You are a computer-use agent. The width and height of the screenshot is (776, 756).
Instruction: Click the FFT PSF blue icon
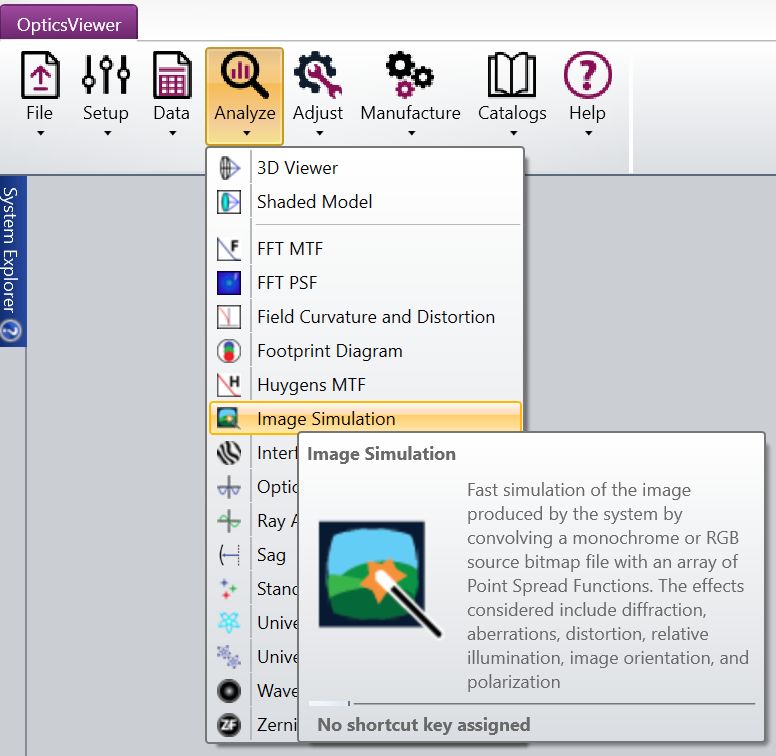coord(229,283)
